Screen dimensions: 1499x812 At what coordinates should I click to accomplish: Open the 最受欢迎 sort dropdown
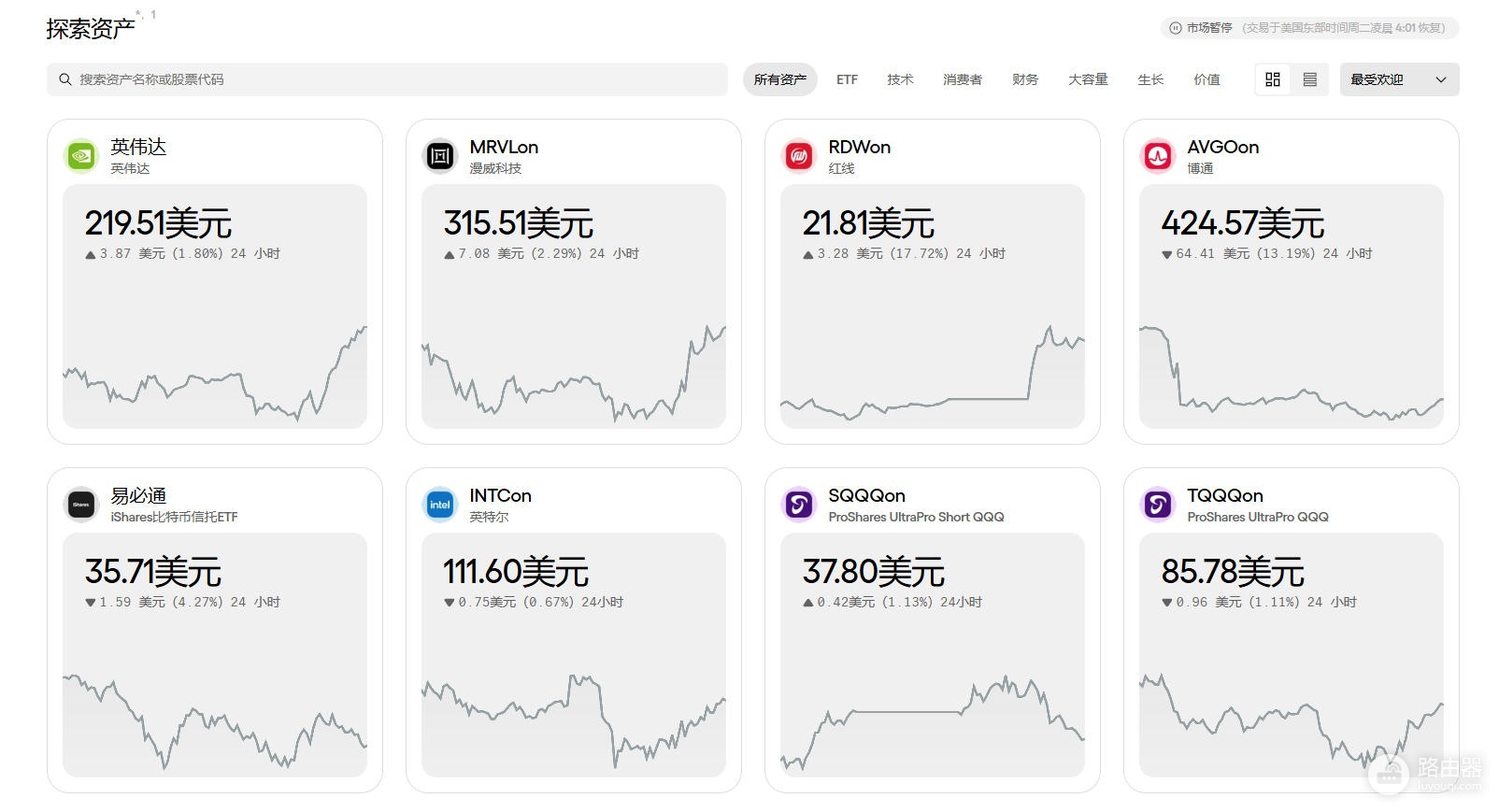pyautogui.click(x=1399, y=79)
